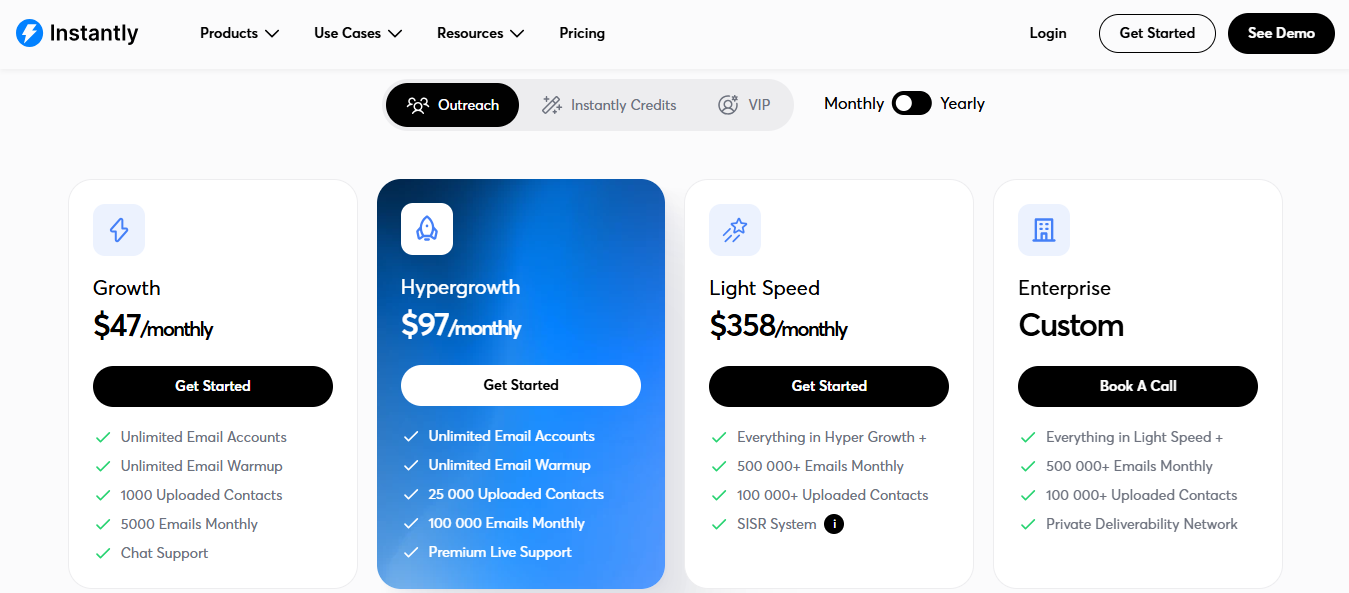Click the shooting star icon on Light Speed
The image size is (1349, 593).
point(734,230)
